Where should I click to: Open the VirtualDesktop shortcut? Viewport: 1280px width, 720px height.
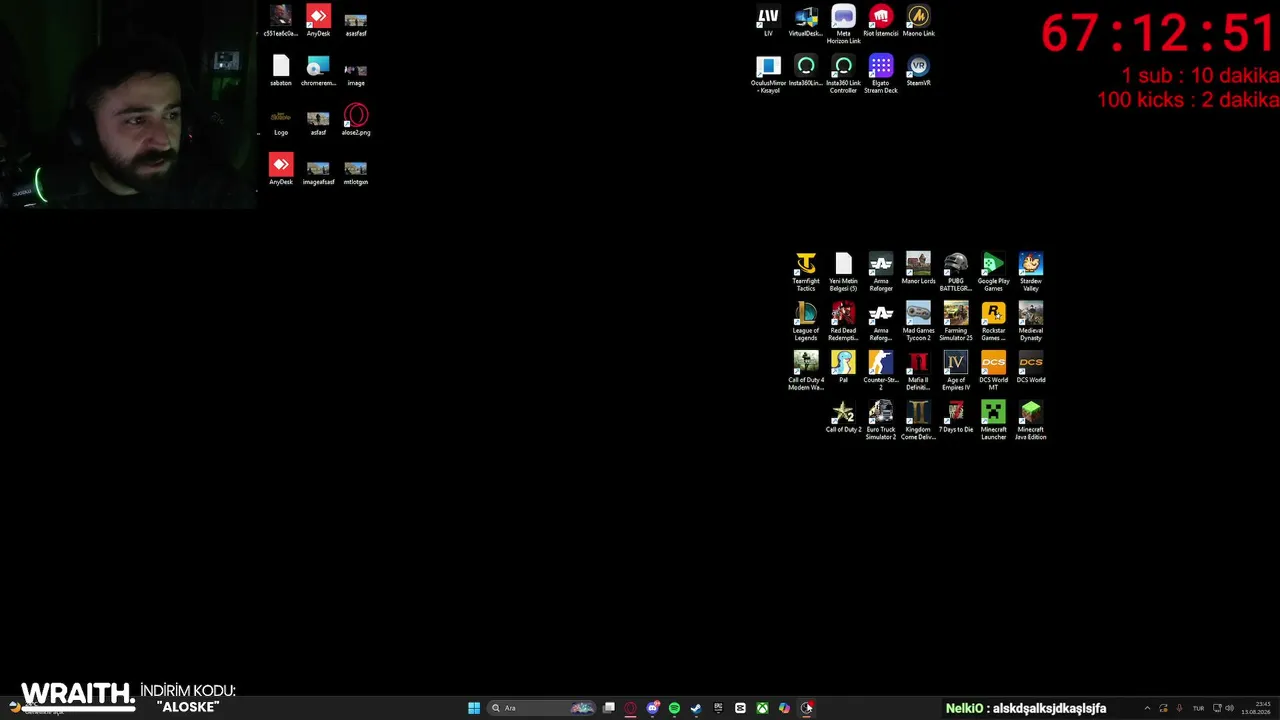[806, 21]
